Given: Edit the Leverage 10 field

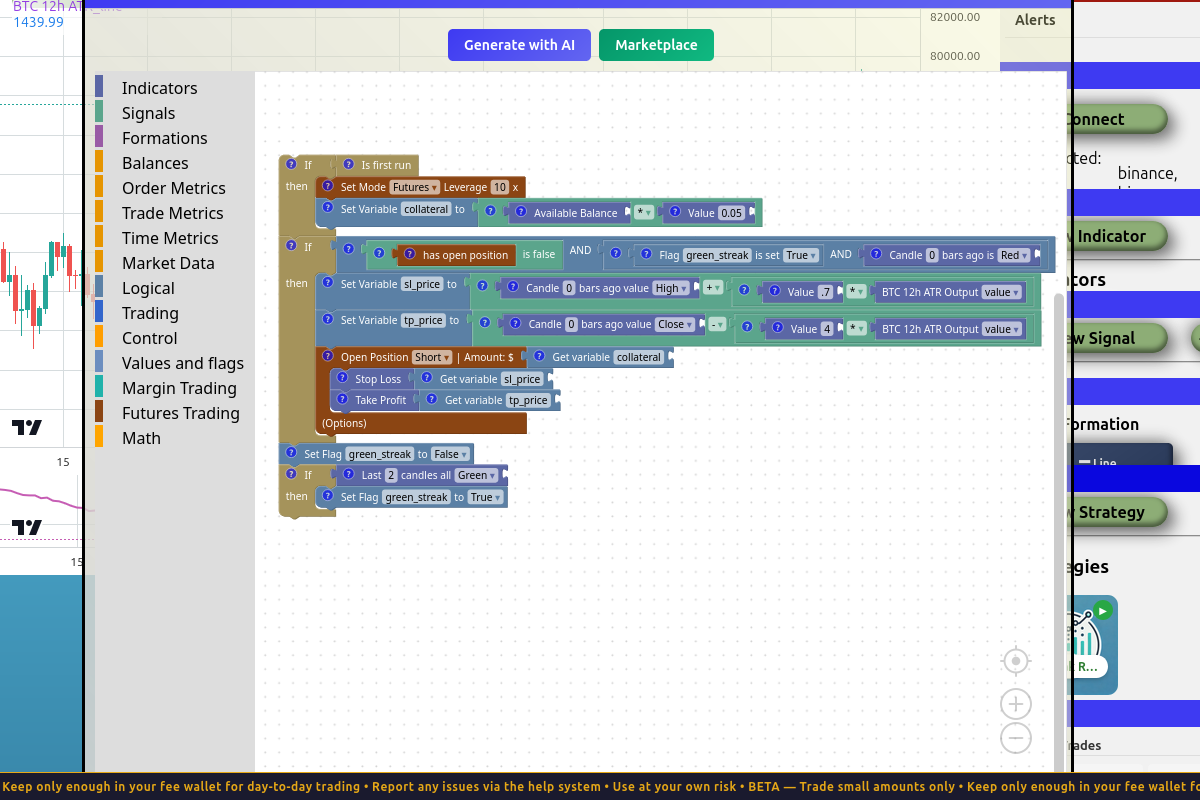Looking at the screenshot, I should (x=500, y=187).
